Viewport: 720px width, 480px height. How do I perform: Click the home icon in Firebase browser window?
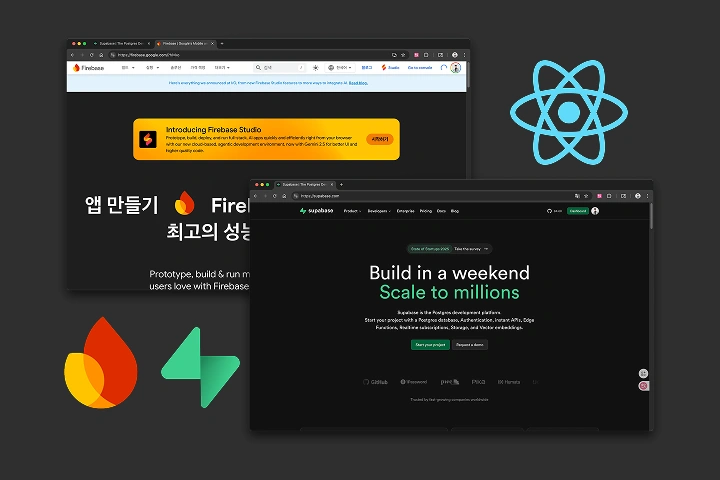(101, 55)
